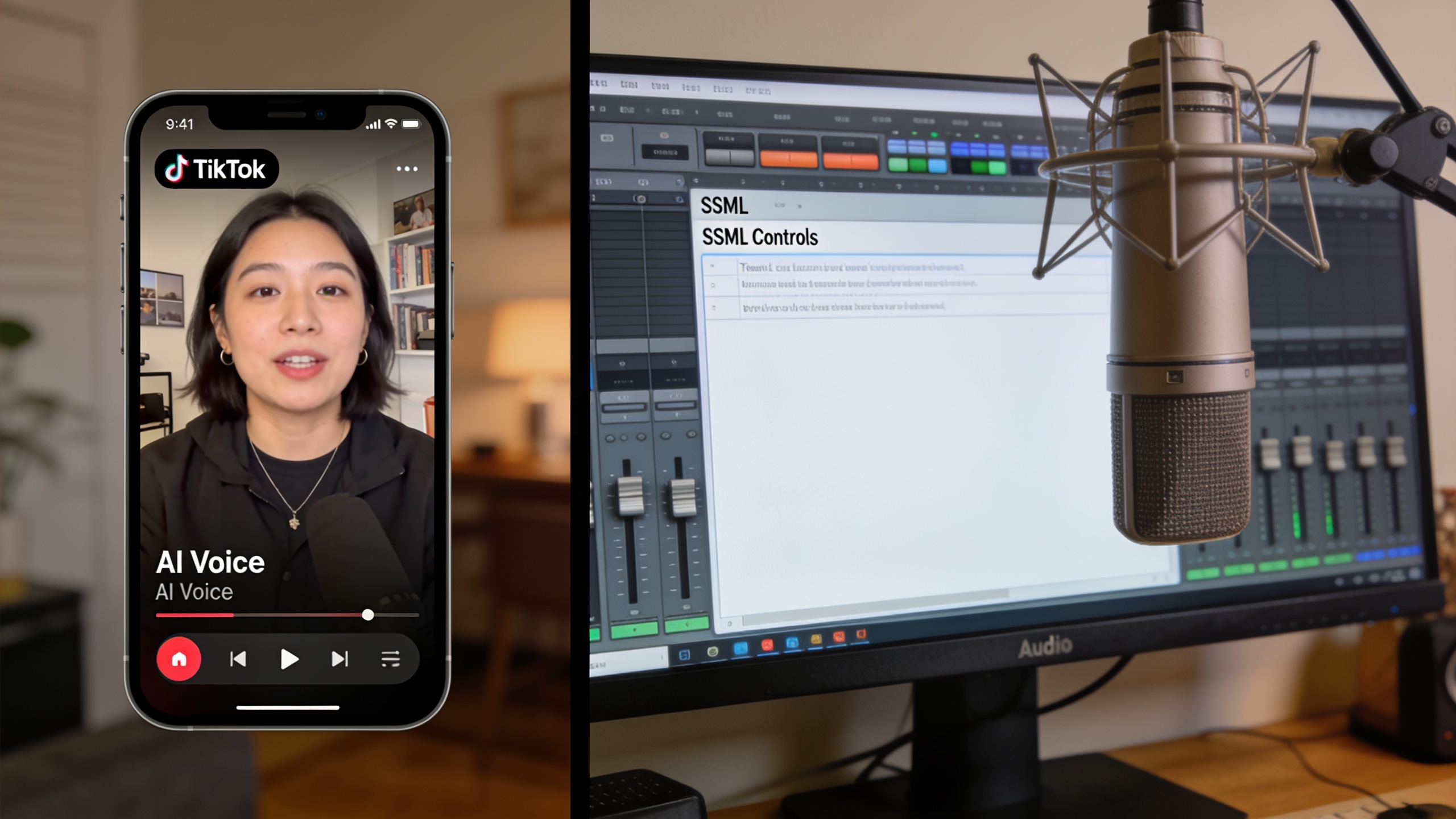
Task: Click the first orange button in DAW toolbar
Action: pyautogui.click(x=788, y=159)
